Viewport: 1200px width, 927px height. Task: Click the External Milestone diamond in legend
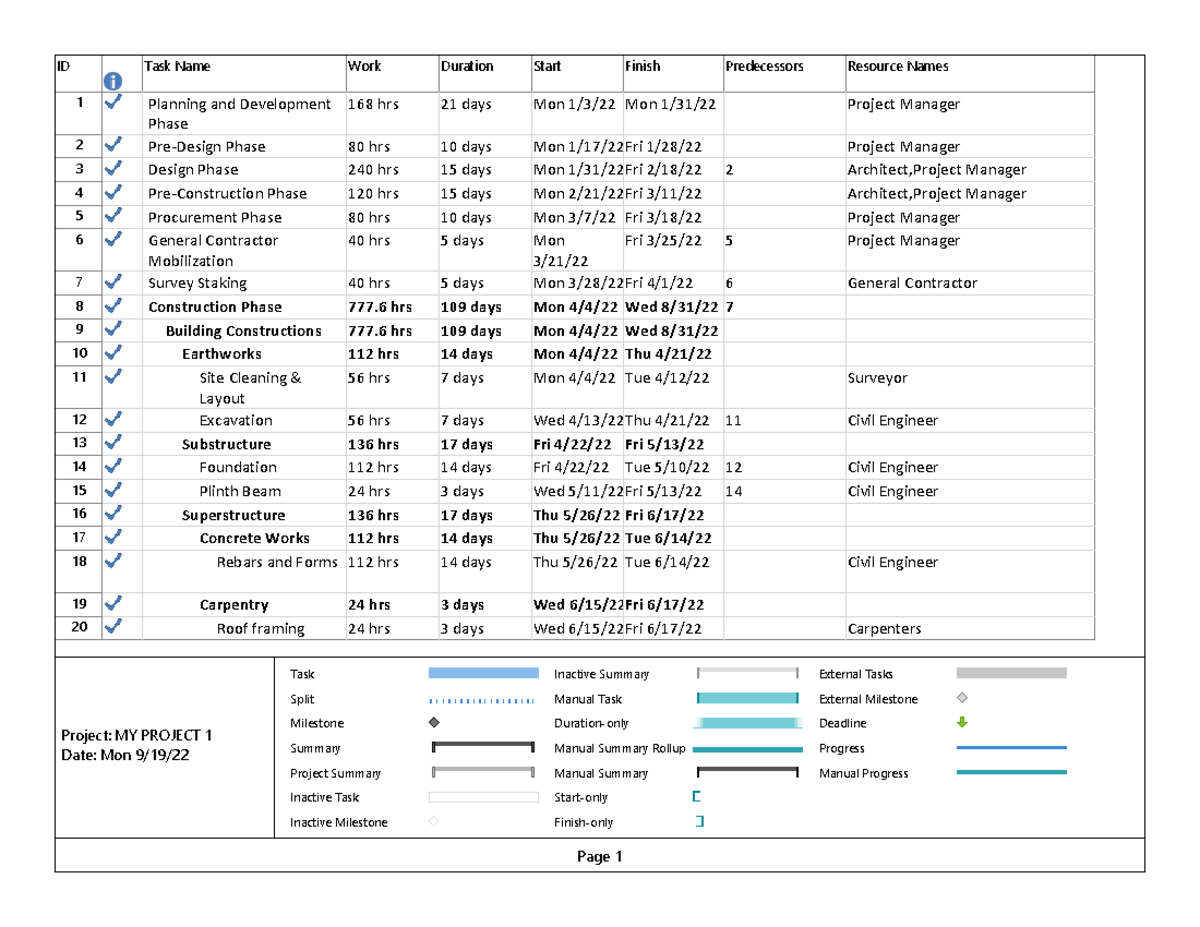[963, 699]
